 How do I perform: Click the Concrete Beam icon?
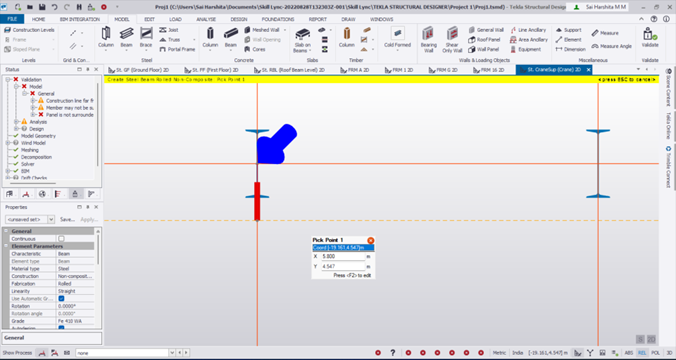tap(231, 37)
